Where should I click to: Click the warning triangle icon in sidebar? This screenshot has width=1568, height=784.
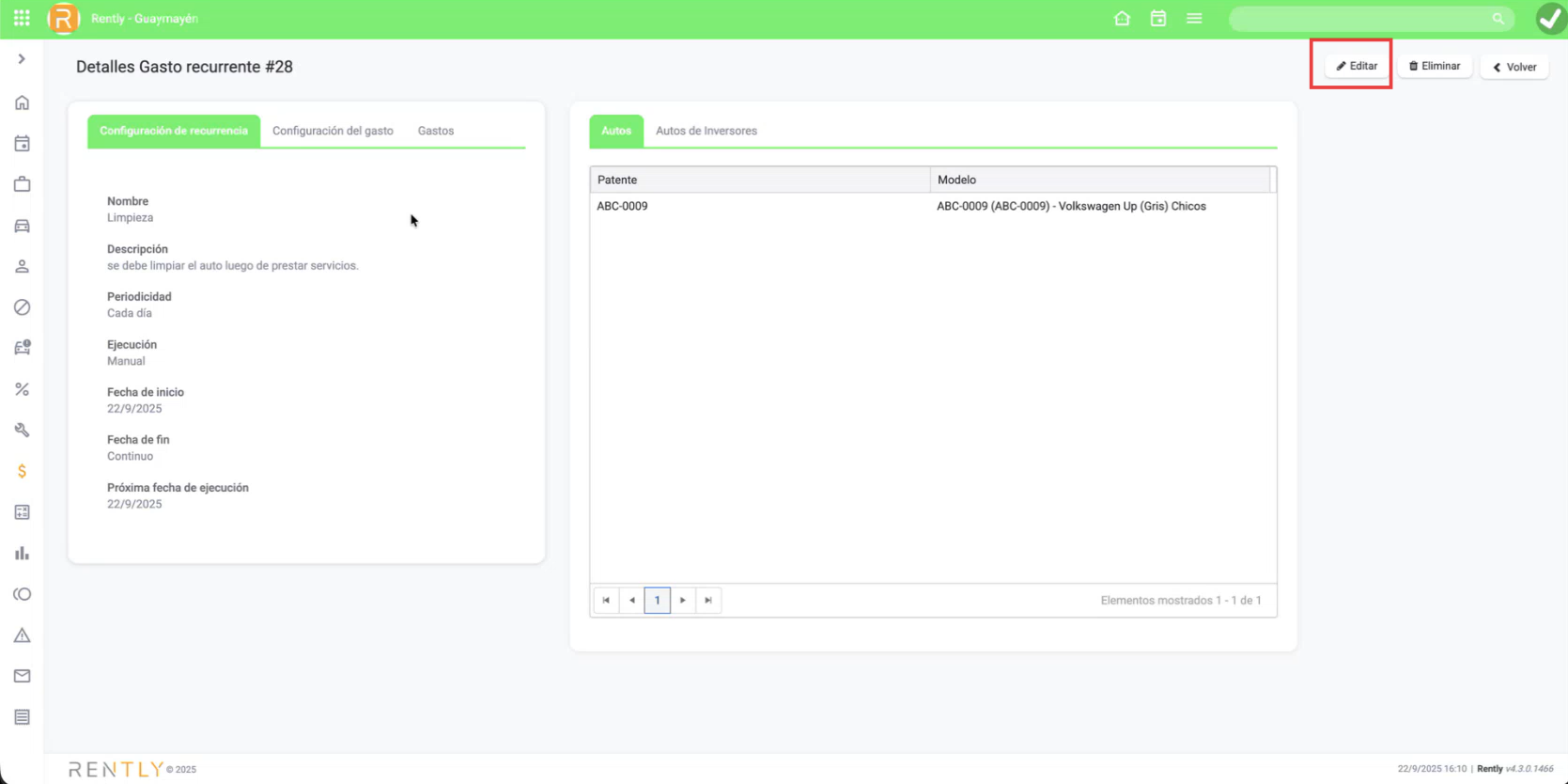(x=22, y=635)
